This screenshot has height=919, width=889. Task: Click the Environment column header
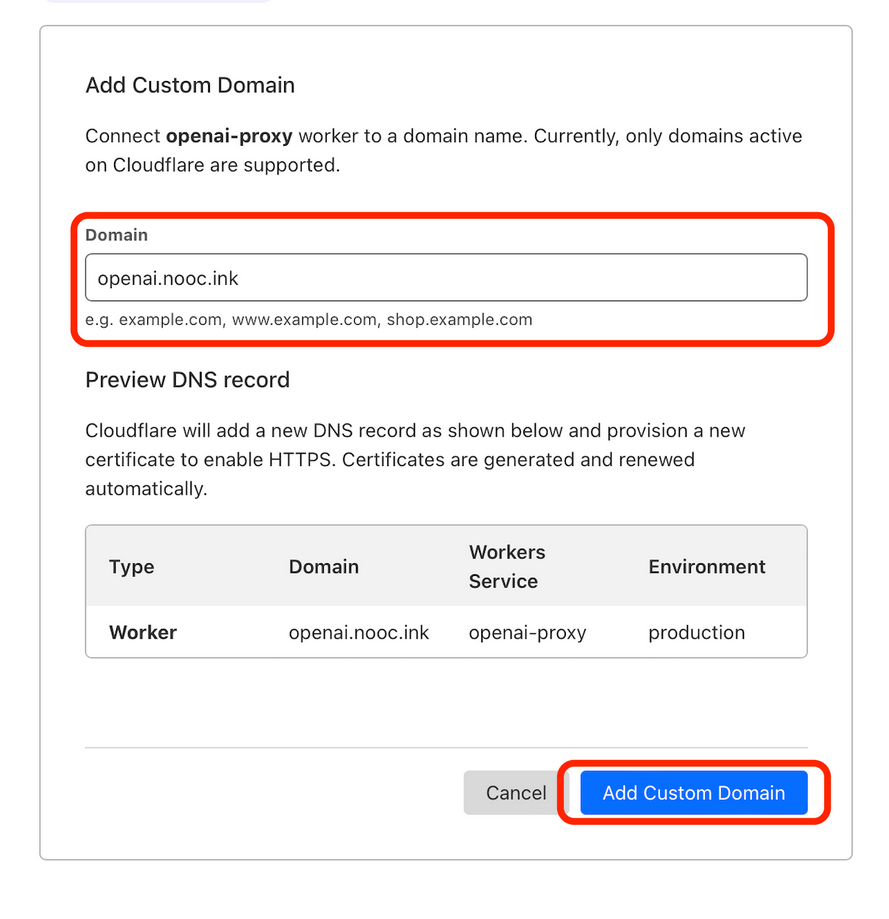click(706, 567)
